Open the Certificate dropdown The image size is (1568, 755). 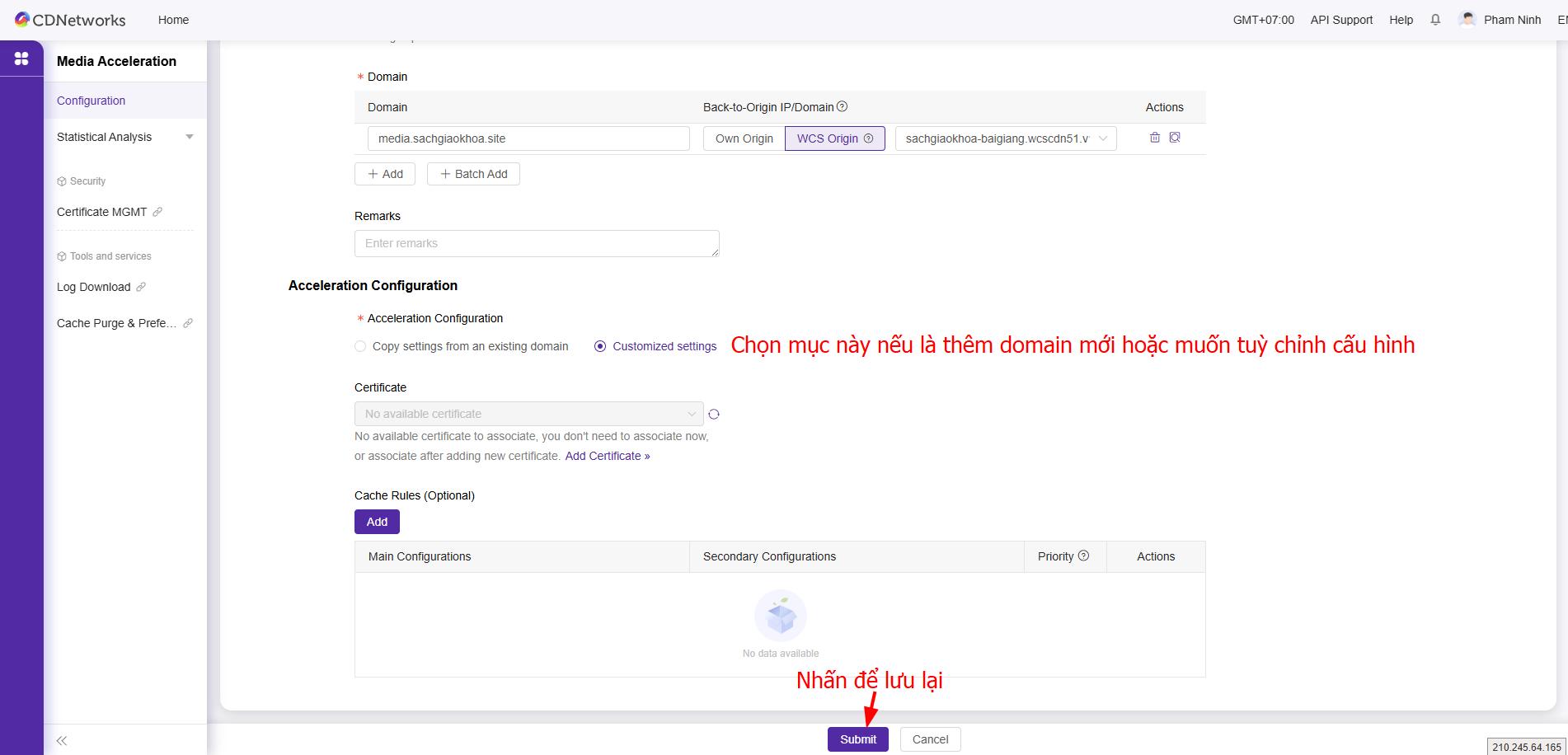pos(528,414)
